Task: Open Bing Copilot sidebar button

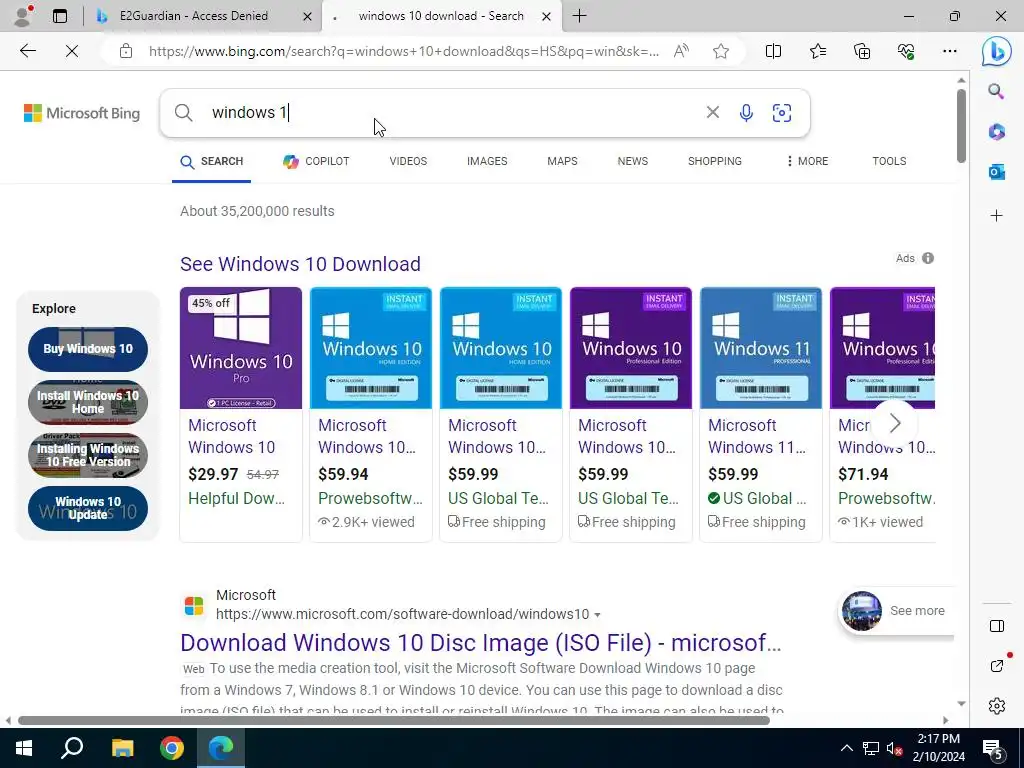Action: [997, 51]
